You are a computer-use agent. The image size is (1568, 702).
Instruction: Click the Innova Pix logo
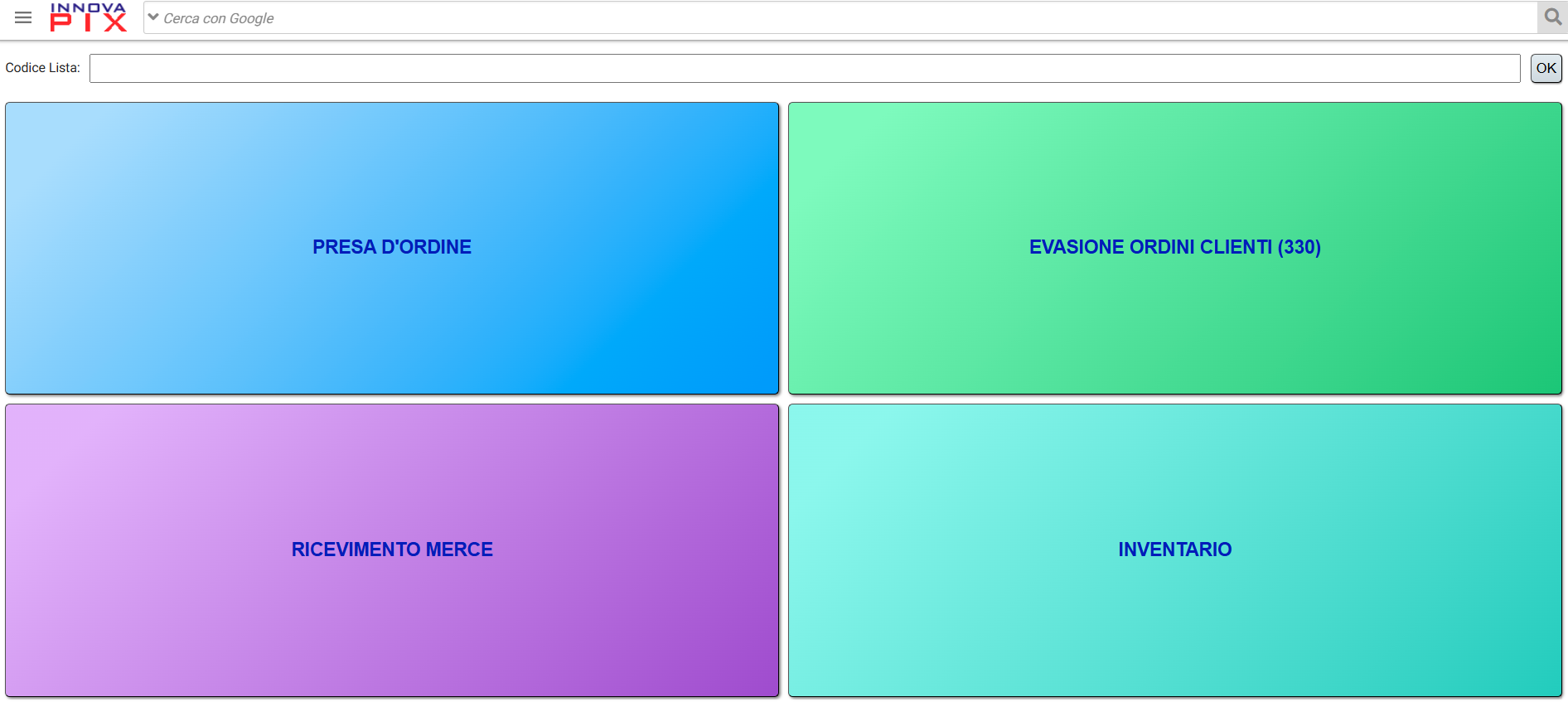[88, 17]
